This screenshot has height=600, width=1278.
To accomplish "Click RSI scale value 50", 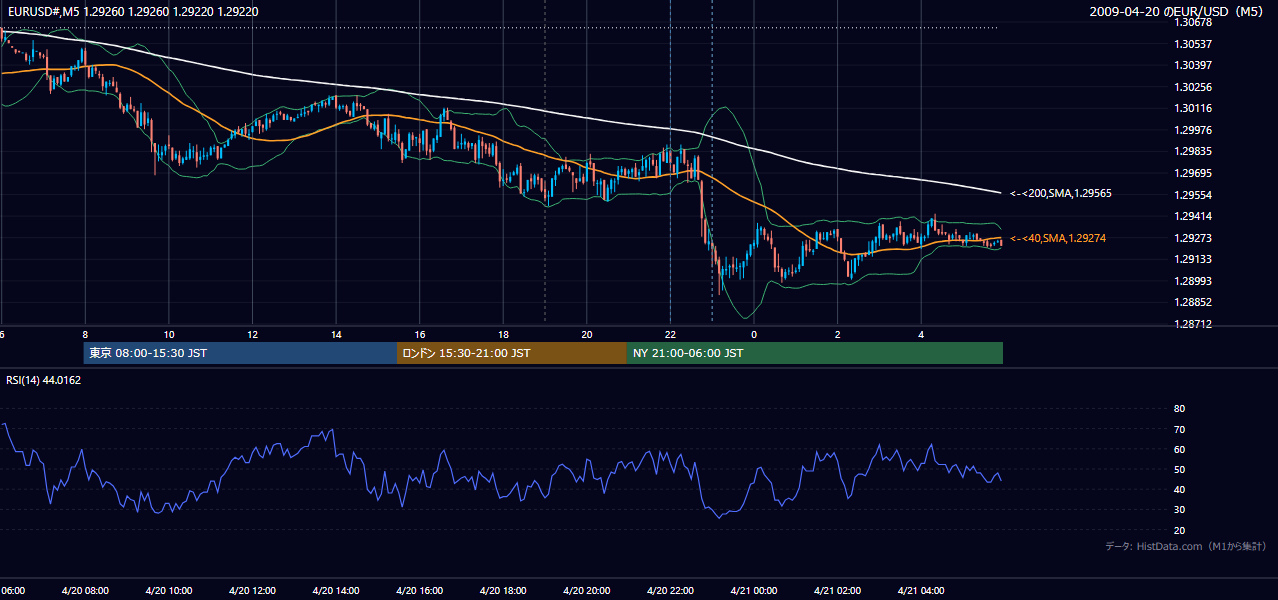I will 1180,469.
